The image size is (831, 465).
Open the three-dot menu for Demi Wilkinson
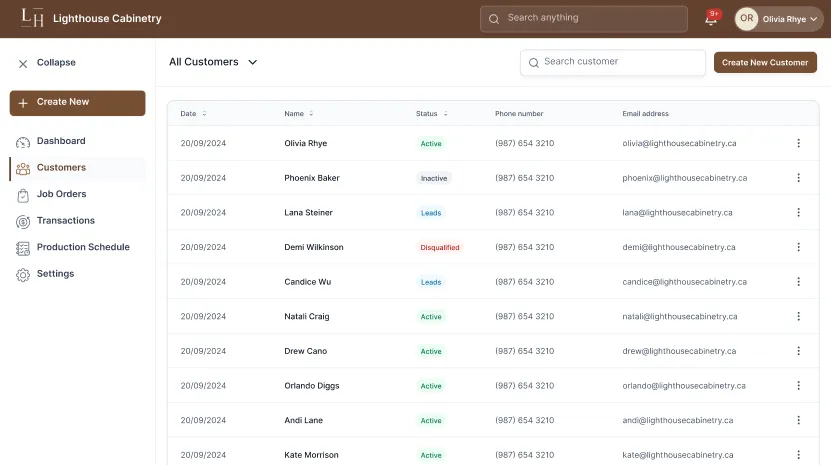pos(798,247)
